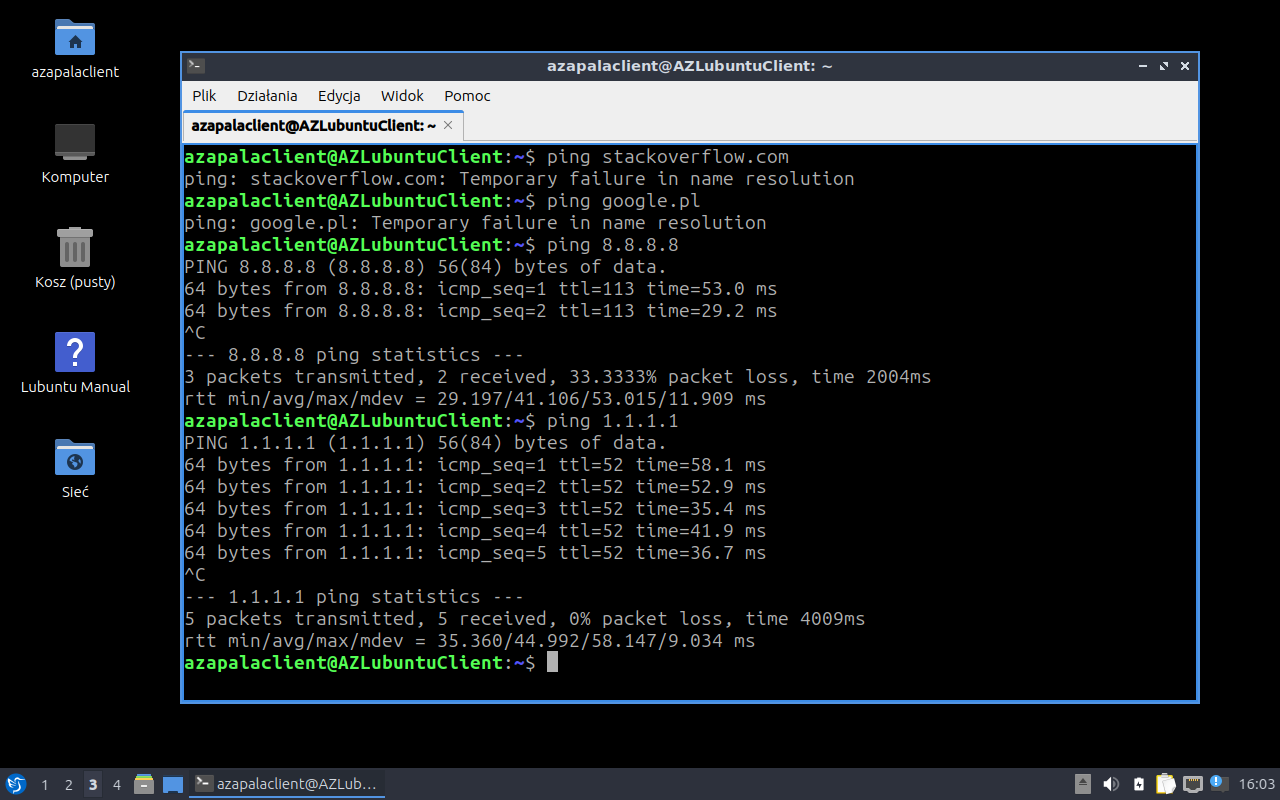1280x800 pixels.
Task: Open the Lubuntu start menu button
Action: pos(16,784)
